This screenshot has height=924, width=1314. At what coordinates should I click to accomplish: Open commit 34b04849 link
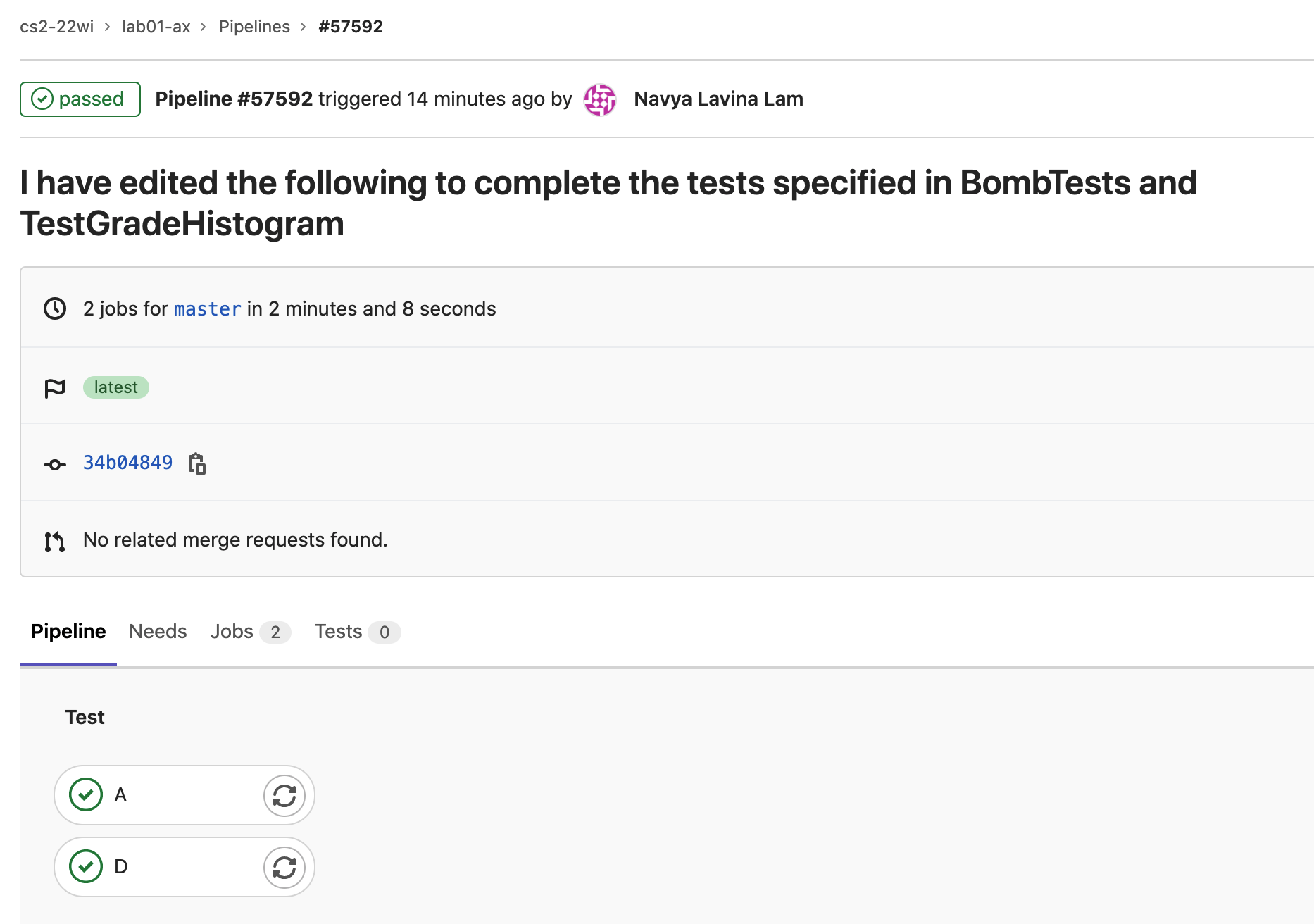(127, 463)
